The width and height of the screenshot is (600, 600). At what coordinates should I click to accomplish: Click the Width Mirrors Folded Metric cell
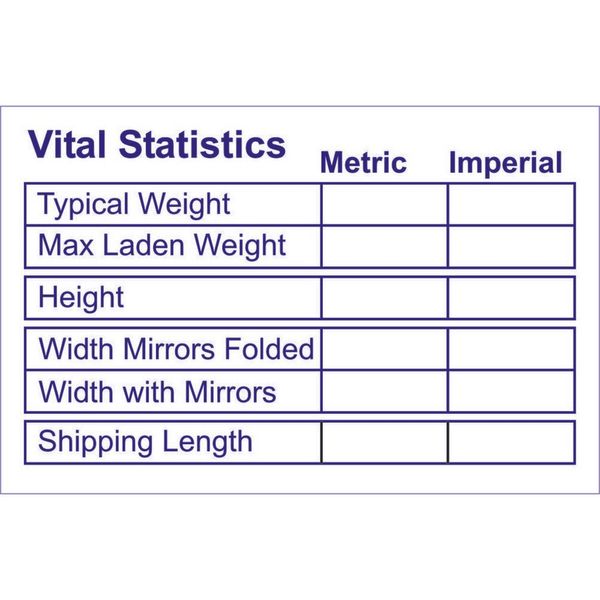[x=384, y=349]
